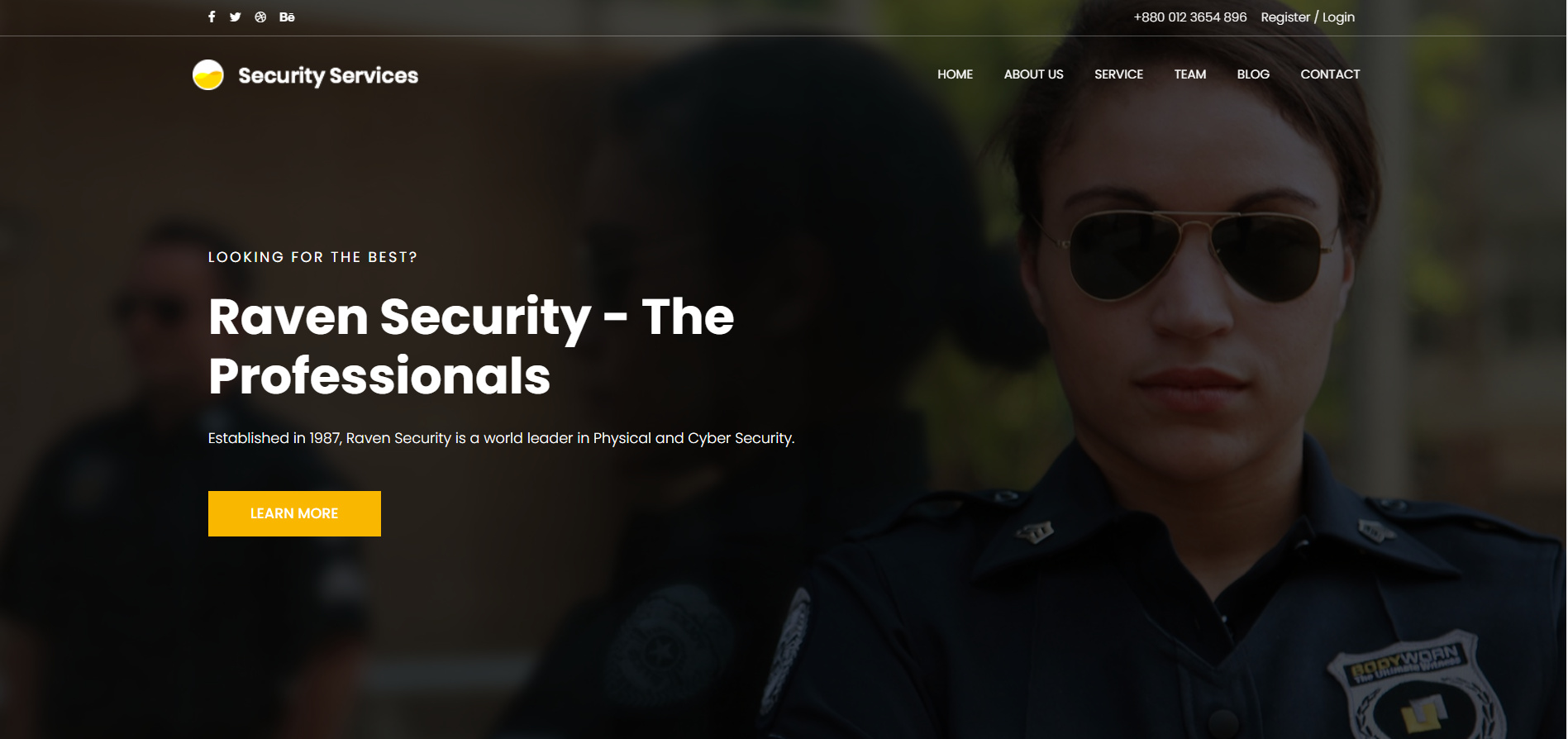The image size is (1568, 739).
Task: Click the Twitter bird icon
Action: 236,17
